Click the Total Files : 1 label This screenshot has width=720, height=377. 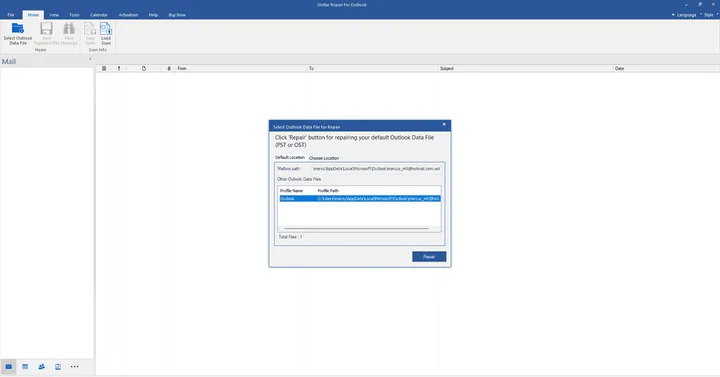point(290,237)
